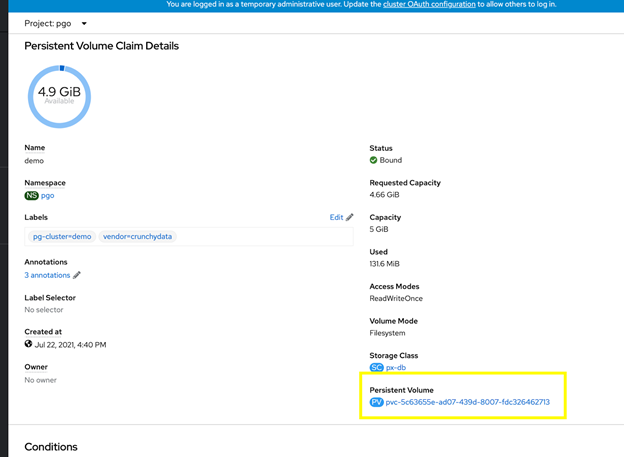624x457 pixels.
Task: Click the SC storage class badge
Action: (x=377, y=367)
